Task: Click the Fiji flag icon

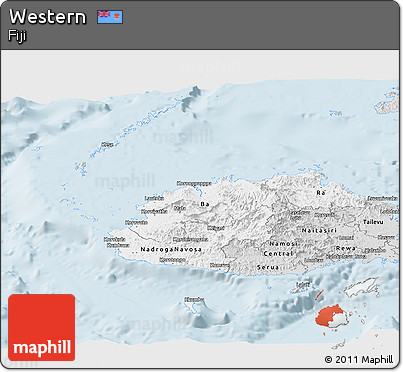Action: click(x=110, y=17)
